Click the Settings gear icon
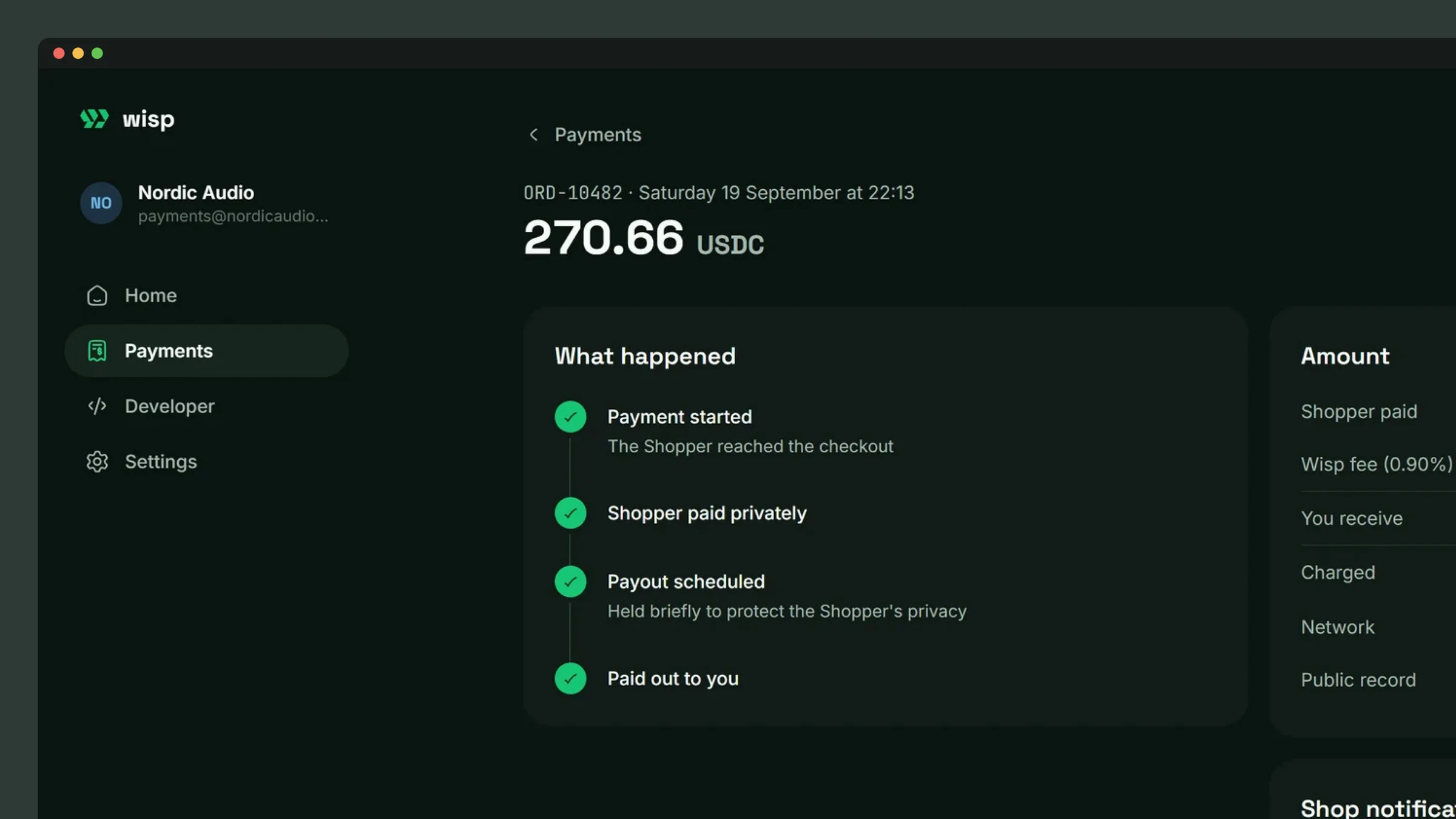The image size is (1456, 819). point(97,462)
